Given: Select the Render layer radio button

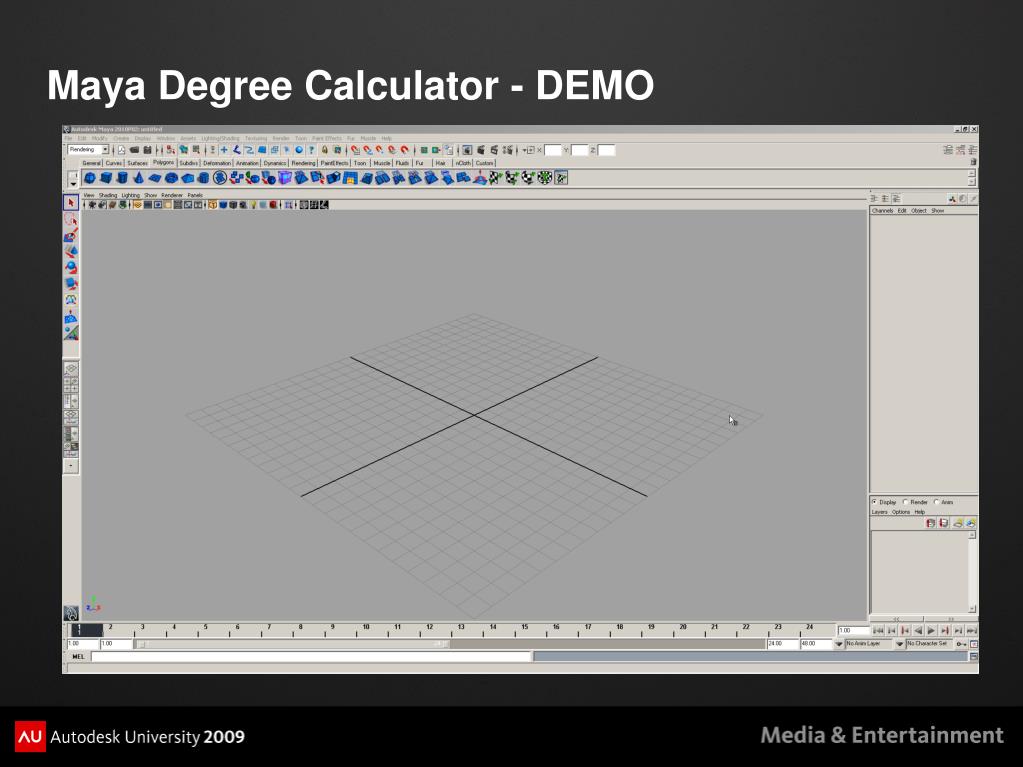Looking at the screenshot, I should tap(906, 502).
